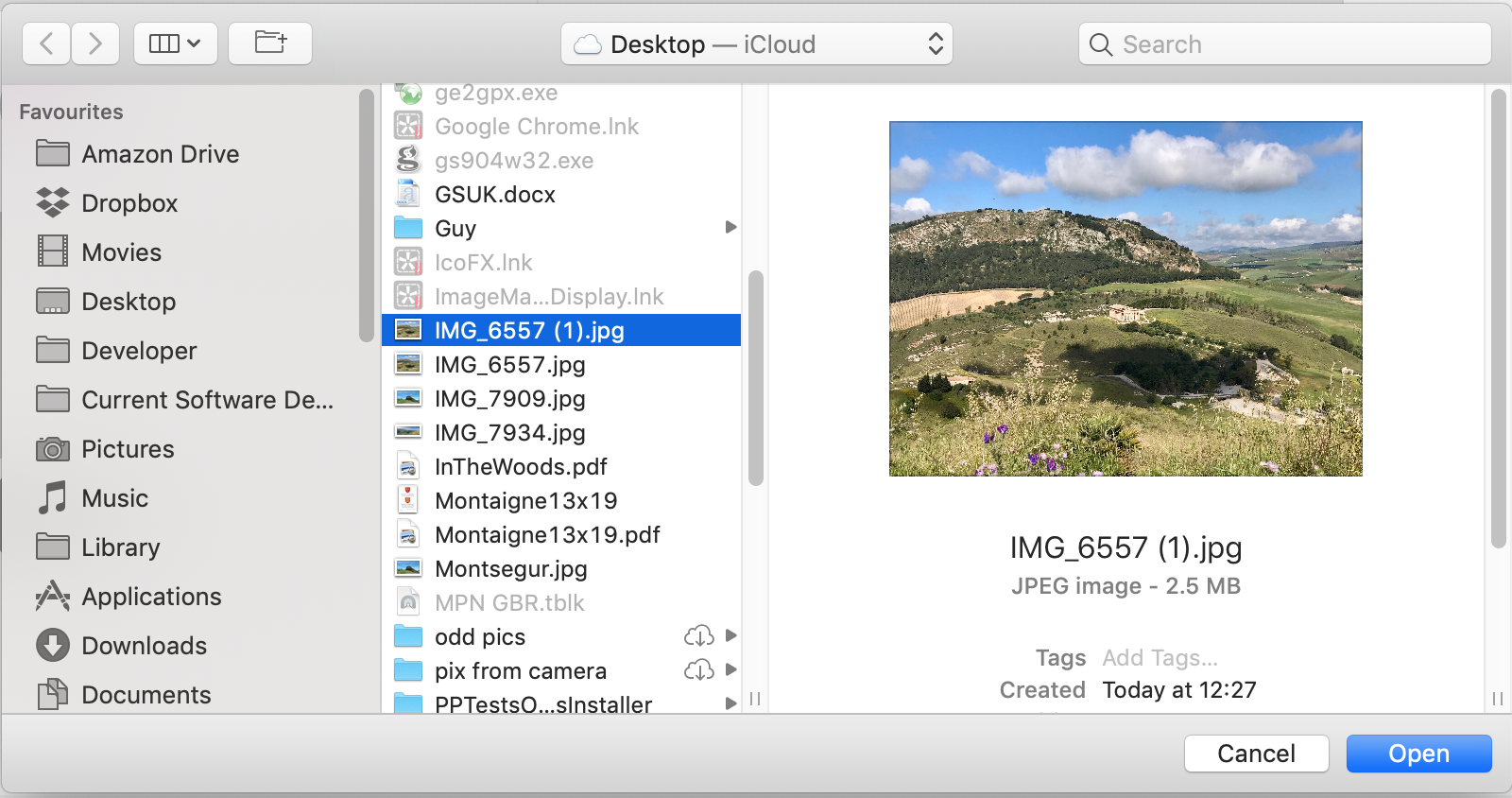Expand the PPTestsO...sInstaller folder arrow
Viewport: 1512px width, 798px height.
point(730,703)
